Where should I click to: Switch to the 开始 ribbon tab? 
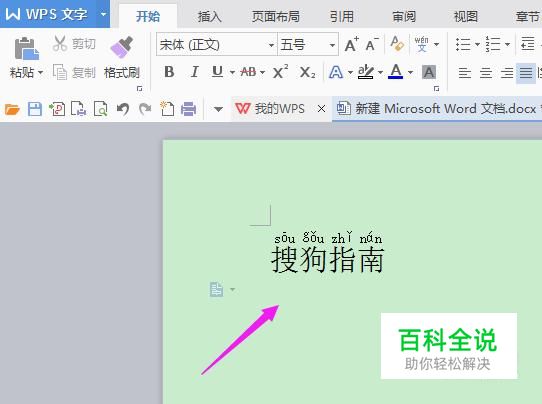point(148,16)
